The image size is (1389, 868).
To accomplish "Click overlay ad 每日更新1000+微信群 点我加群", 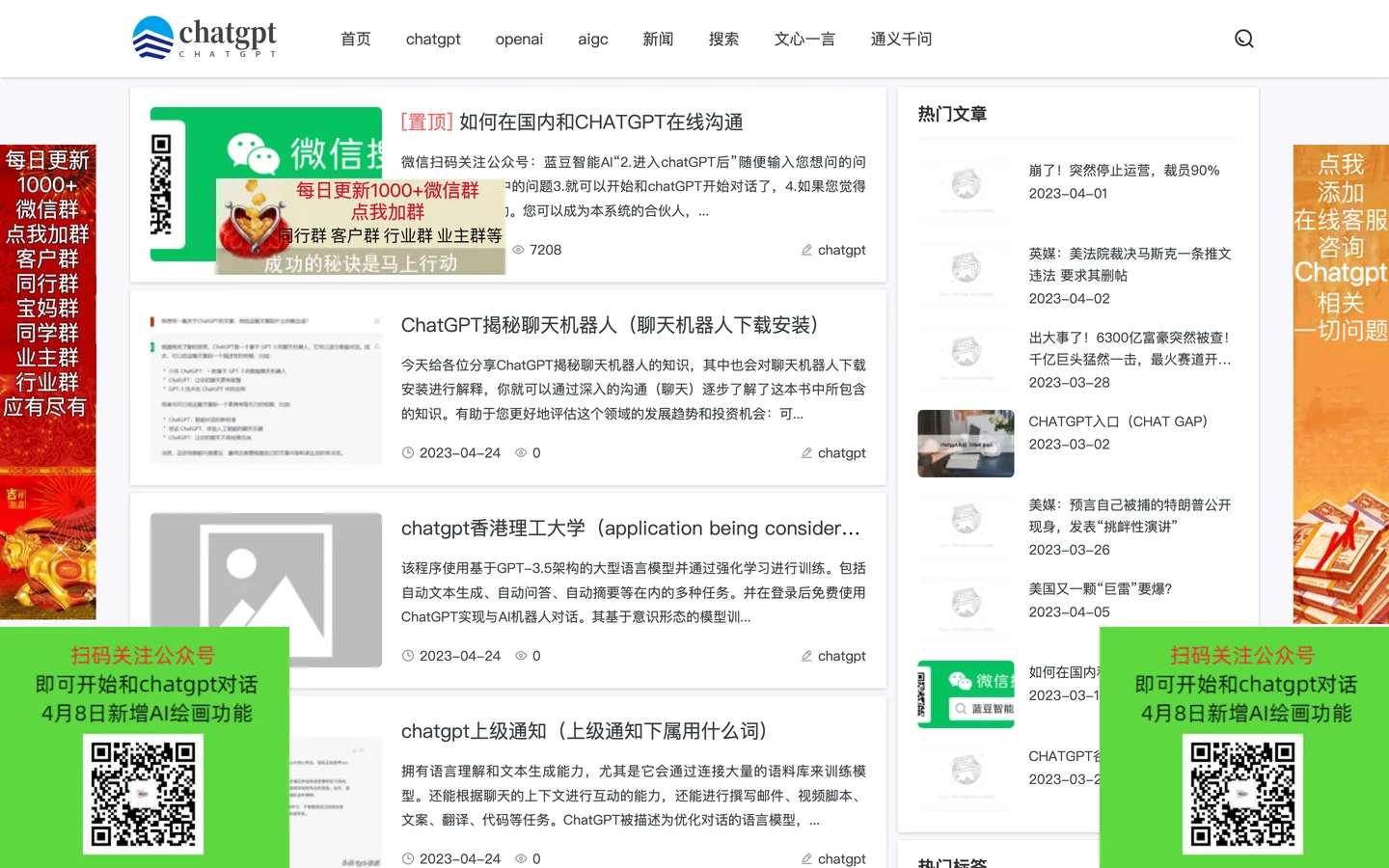I will pyautogui.click(x=361, y=227).
